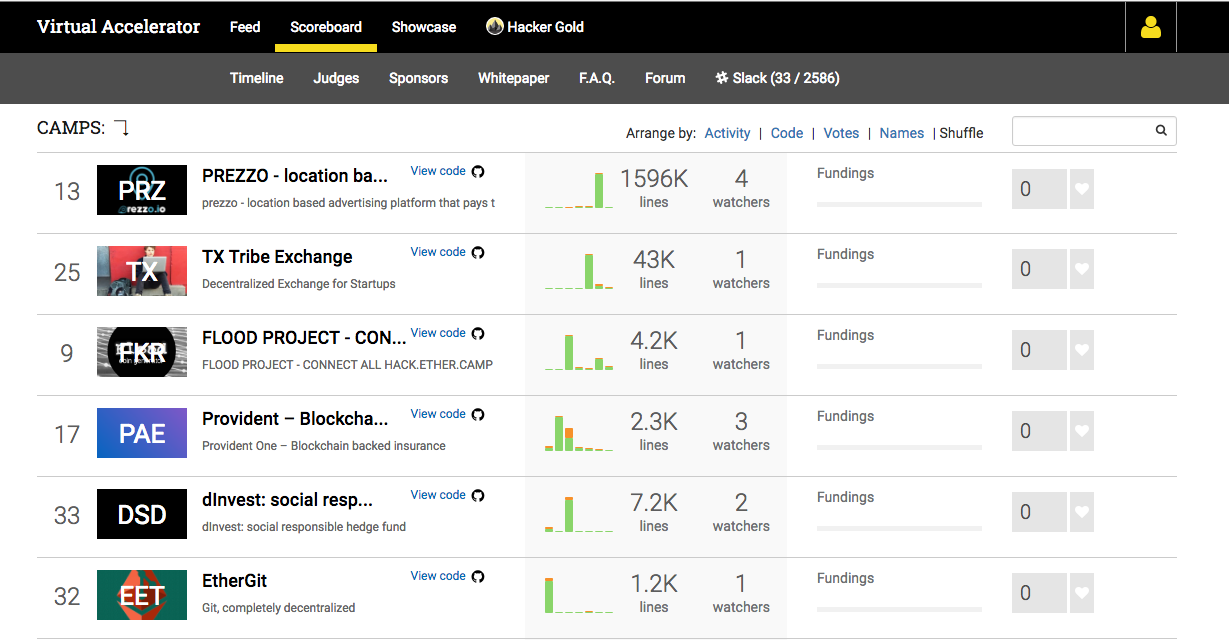Click the Virtual Accelerator logo title

tap(118, 27)
